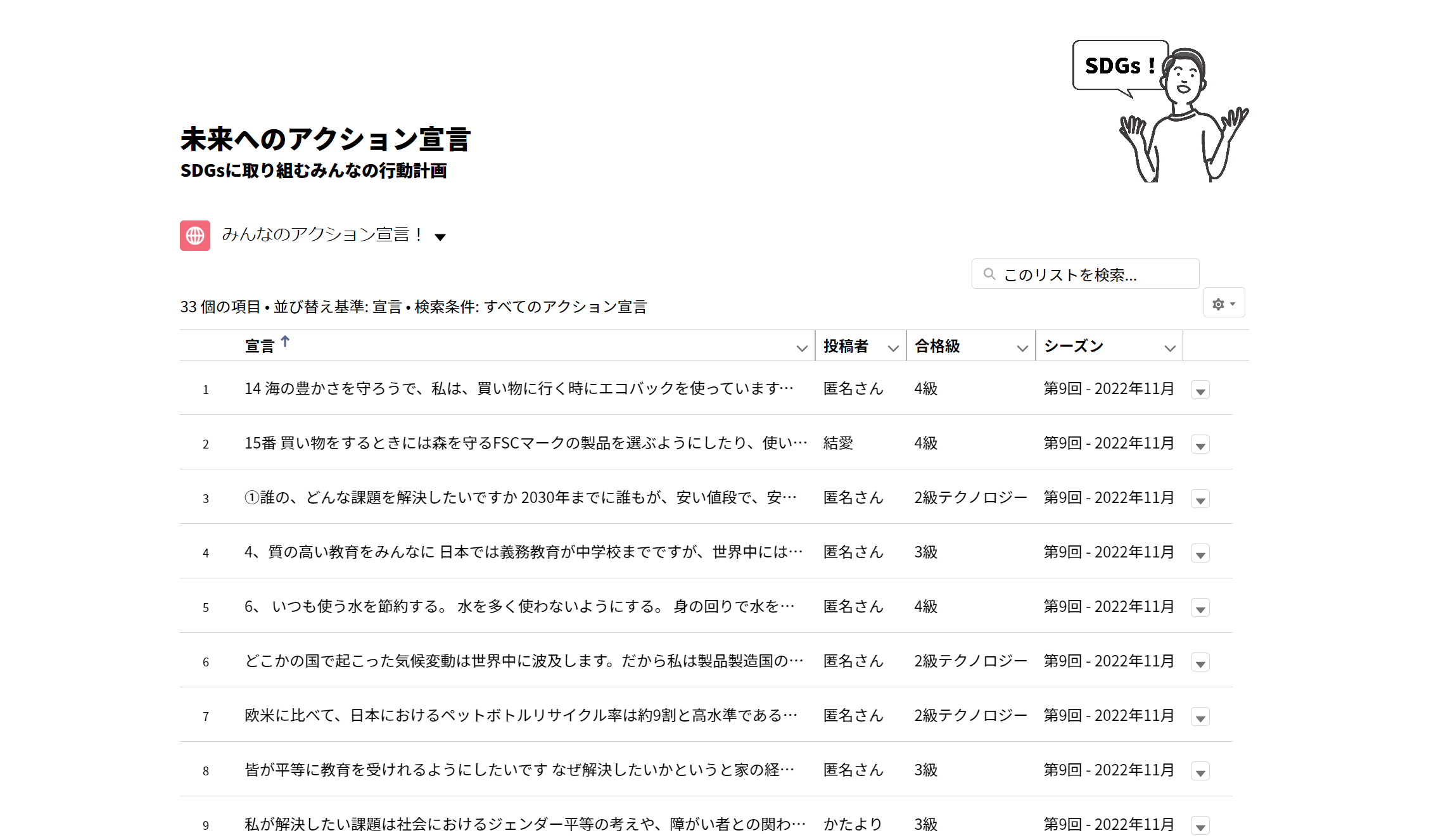This screenshot has width=1429, height=840.
Task: Open the 気候変動 declaration in row 6
Action: pyautogui.click(x=519, y=661)
